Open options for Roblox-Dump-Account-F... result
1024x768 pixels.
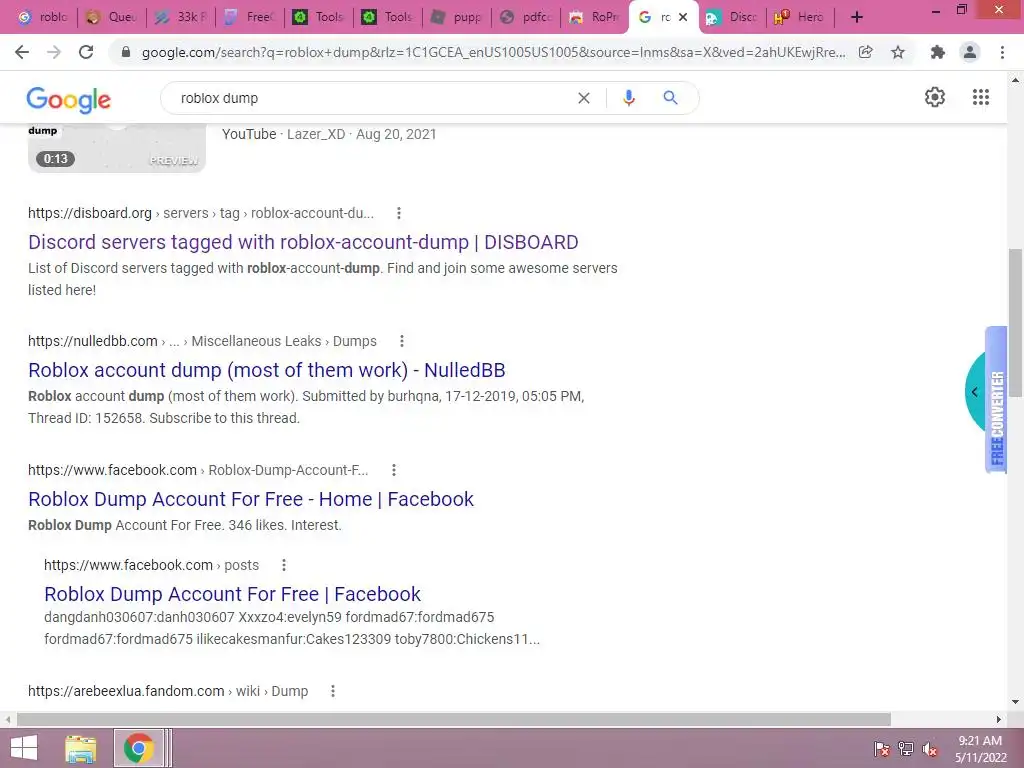tap(394, 470)
